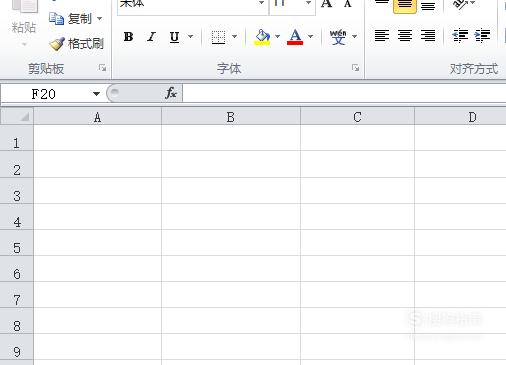506x365 pixels.
Task: Select row 3 header
Action: [17, 191]
